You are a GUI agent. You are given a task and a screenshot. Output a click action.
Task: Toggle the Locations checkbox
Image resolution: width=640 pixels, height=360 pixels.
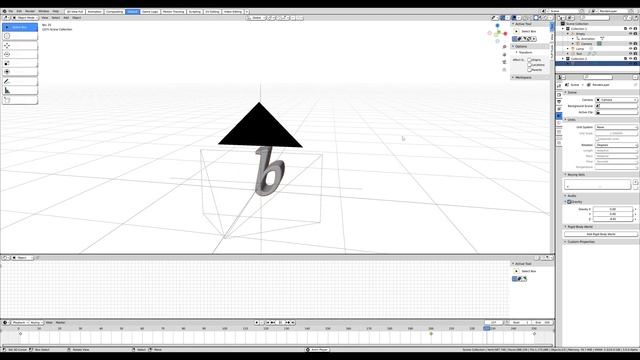[529, 65]
